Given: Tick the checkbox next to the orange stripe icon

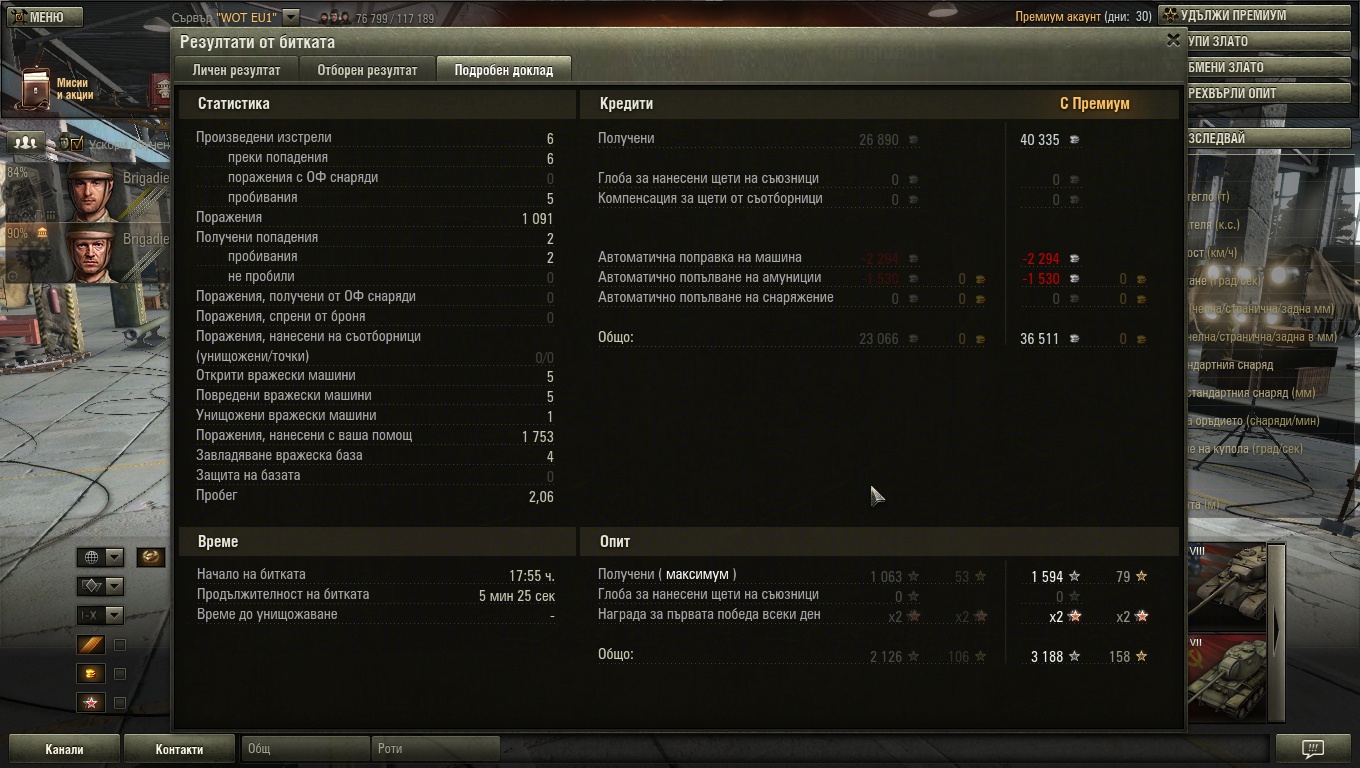Looking at the screenshot, I should [x=119, y=645].
